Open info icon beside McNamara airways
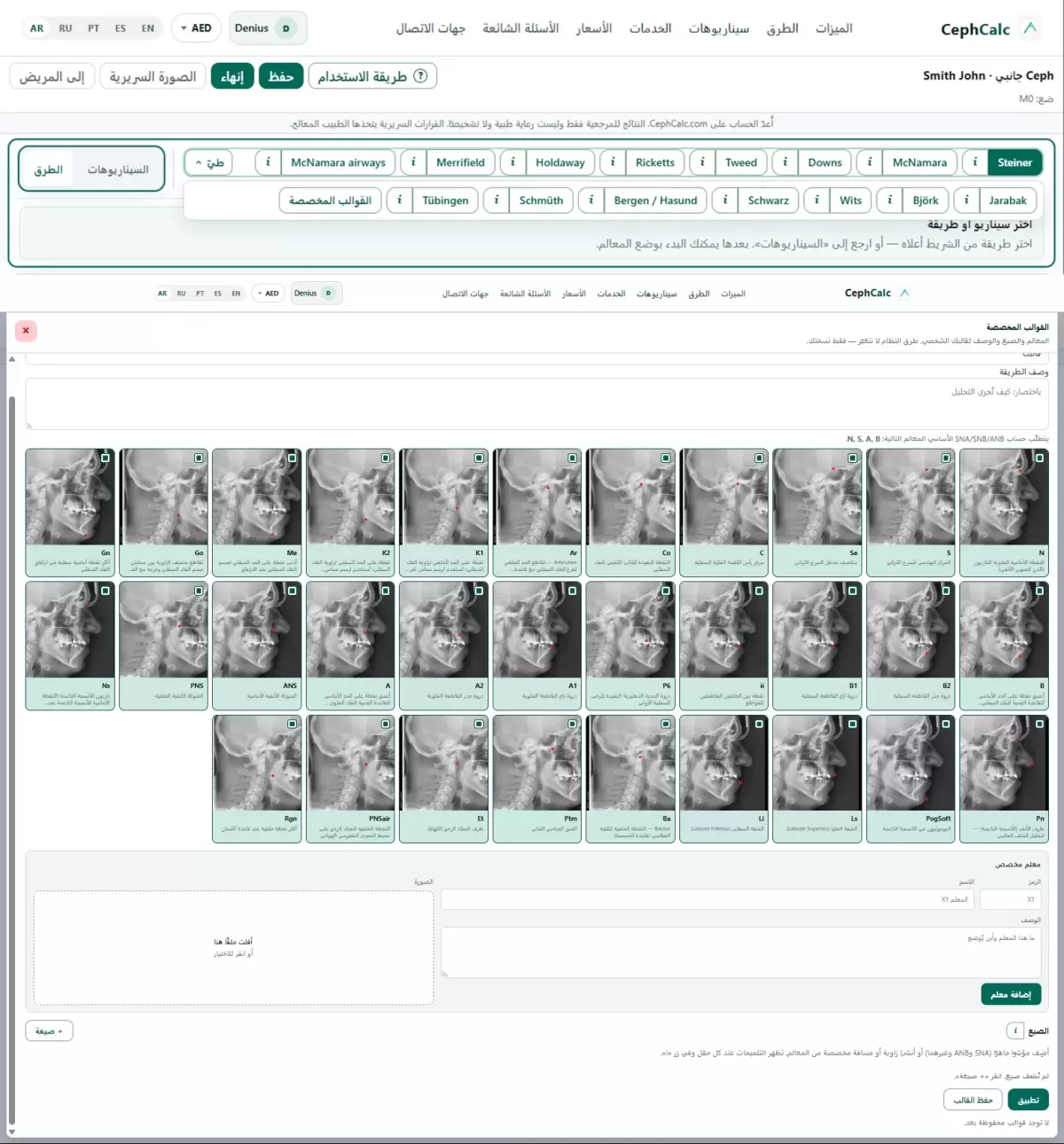 [268, 162]
